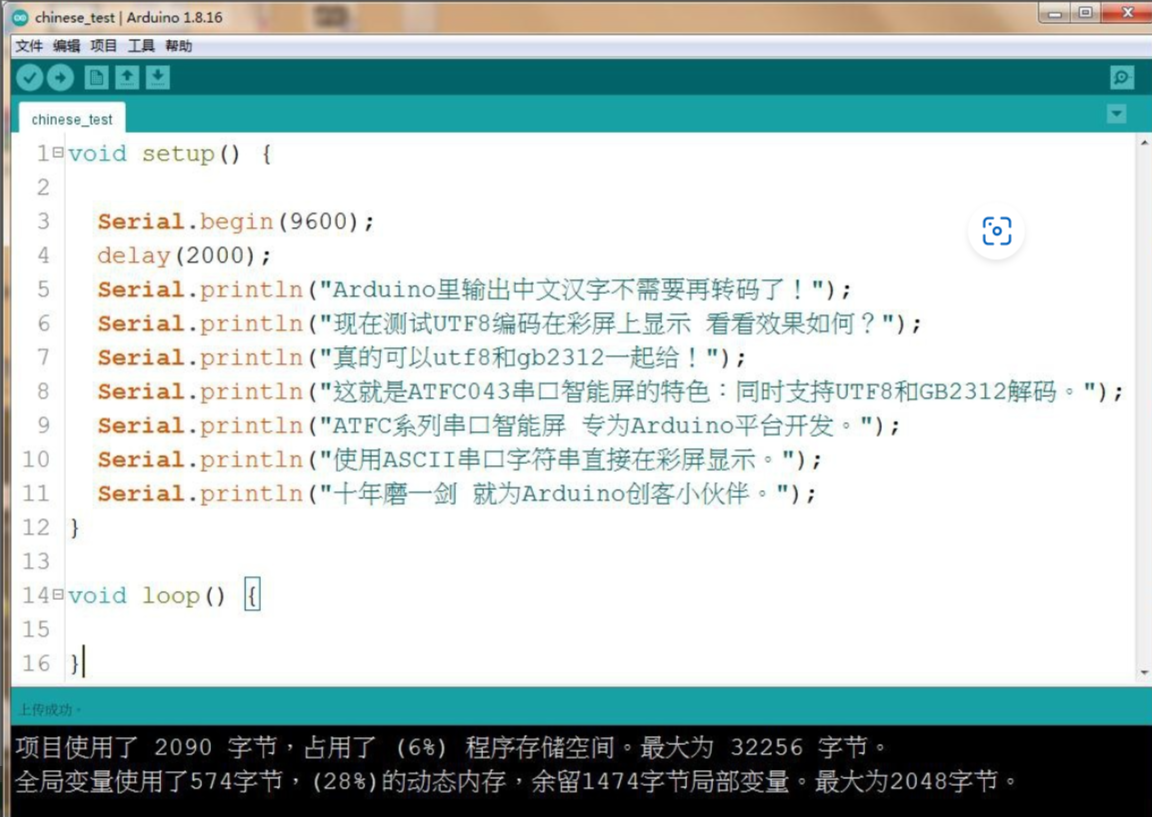1152x817 pixels.
Task: Open the 编辑 menu
Action: tap(66, 46)
